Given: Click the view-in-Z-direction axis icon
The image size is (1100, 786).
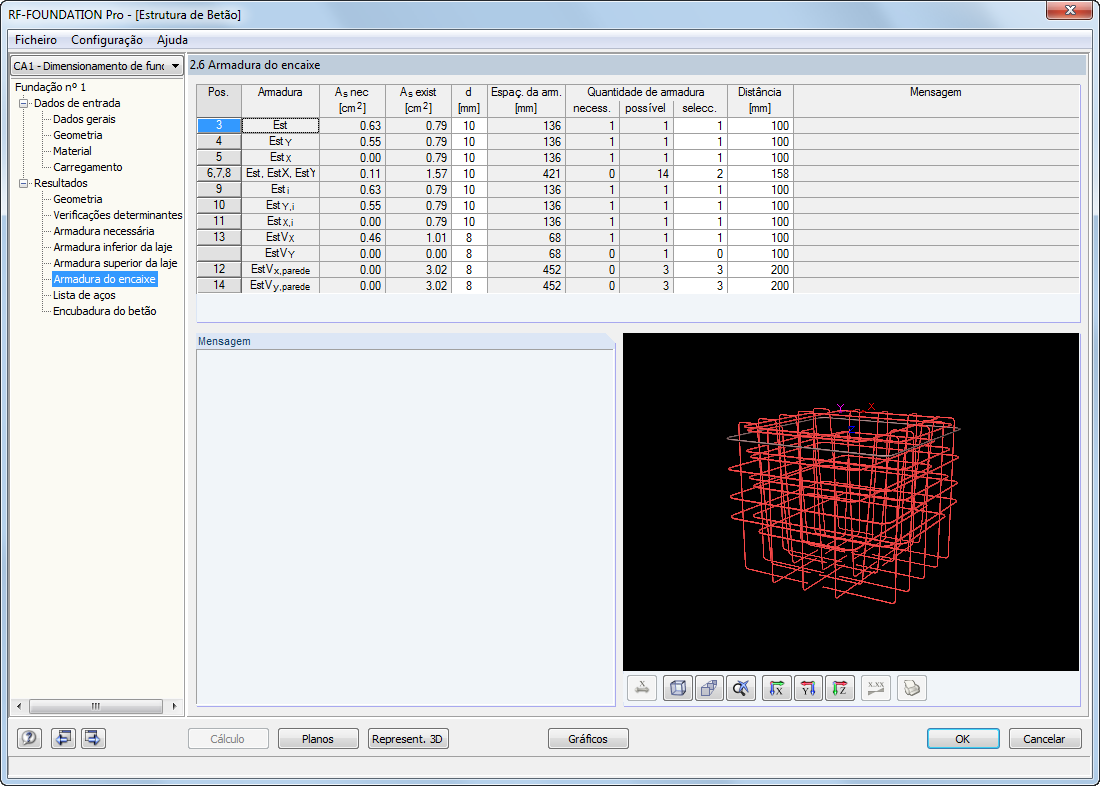Looking at the screenshot, I should click(840, 688).
